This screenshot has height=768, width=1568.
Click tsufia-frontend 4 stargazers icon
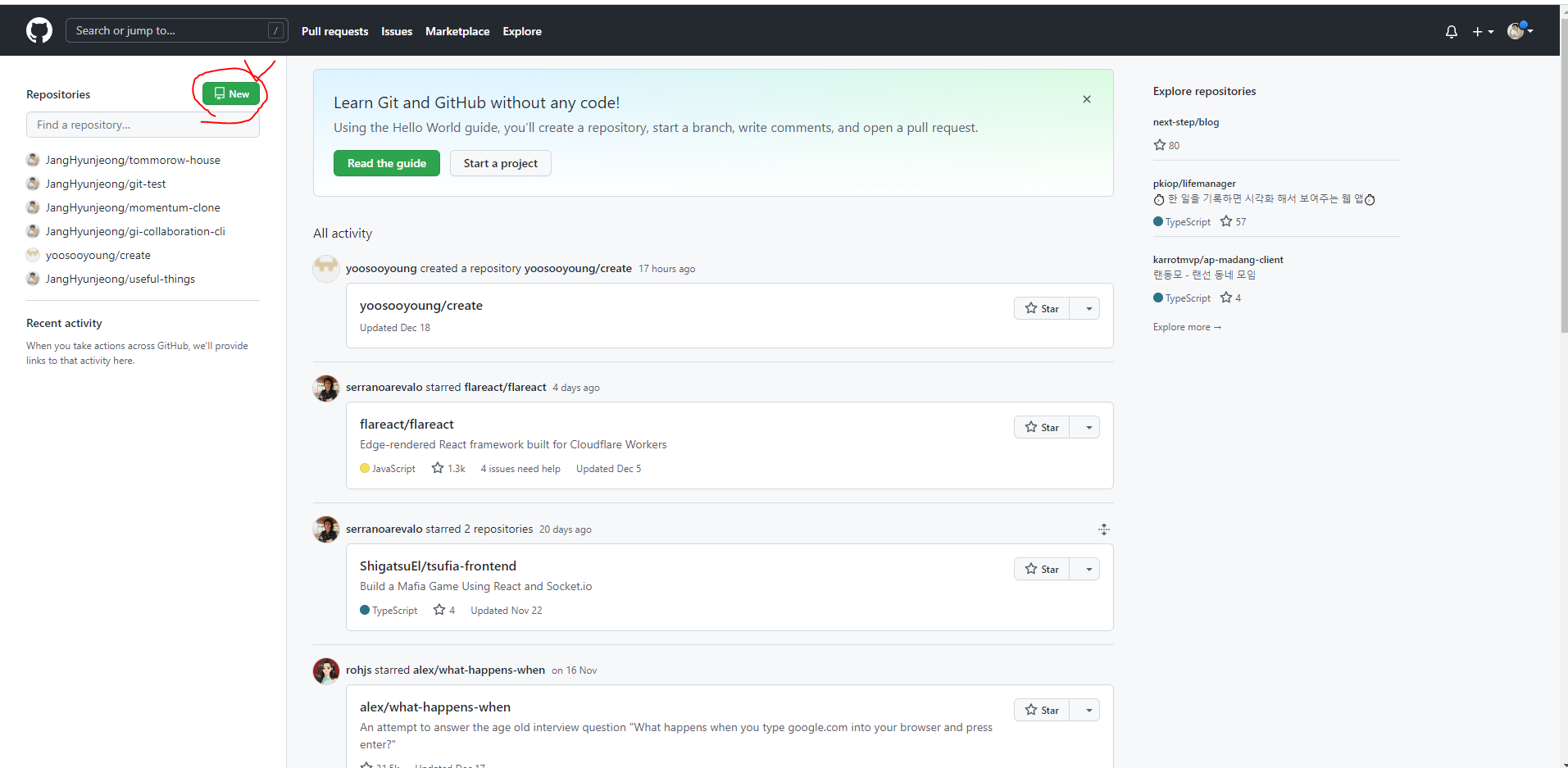[x=439, y=610]
